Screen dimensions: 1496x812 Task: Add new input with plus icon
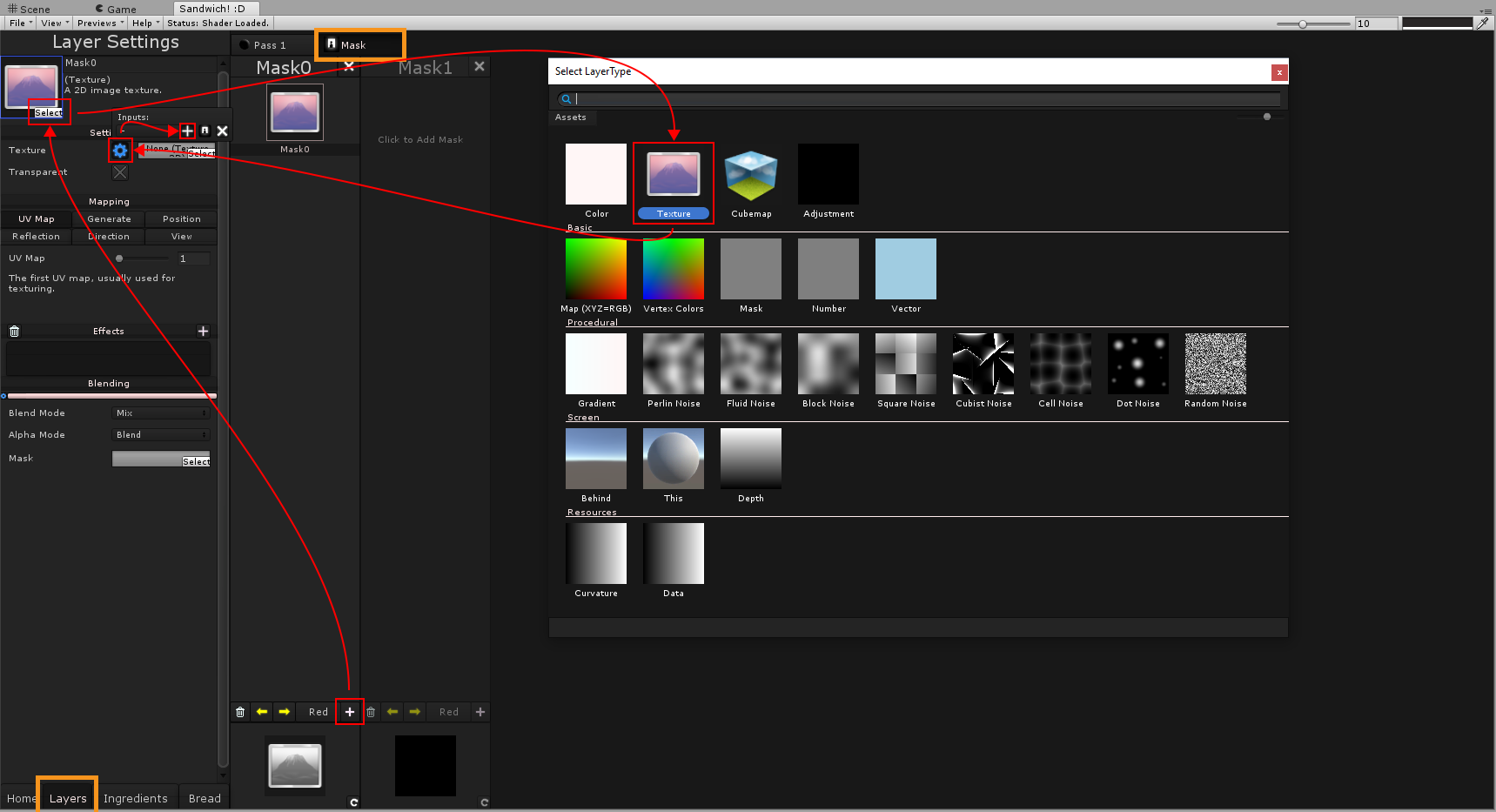point(187,131)
